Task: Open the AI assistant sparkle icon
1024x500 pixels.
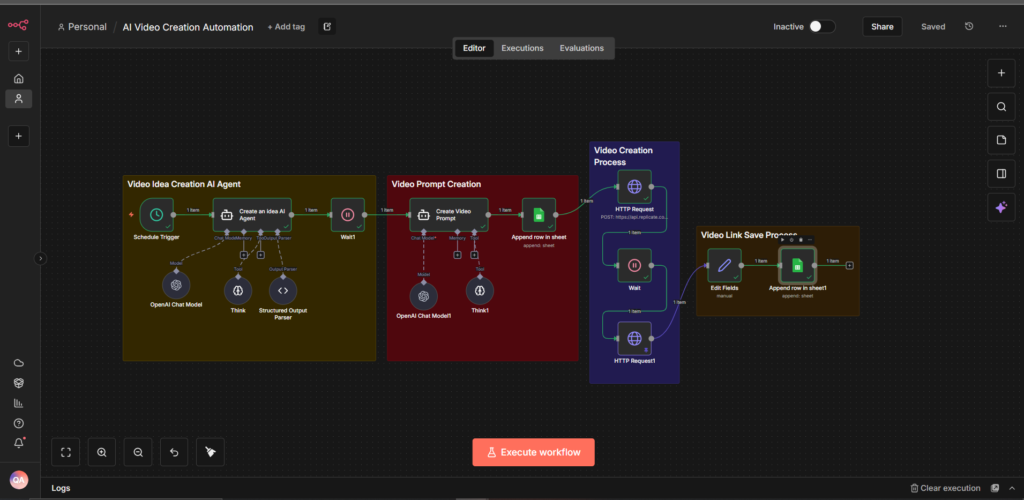Action: 1001,207
